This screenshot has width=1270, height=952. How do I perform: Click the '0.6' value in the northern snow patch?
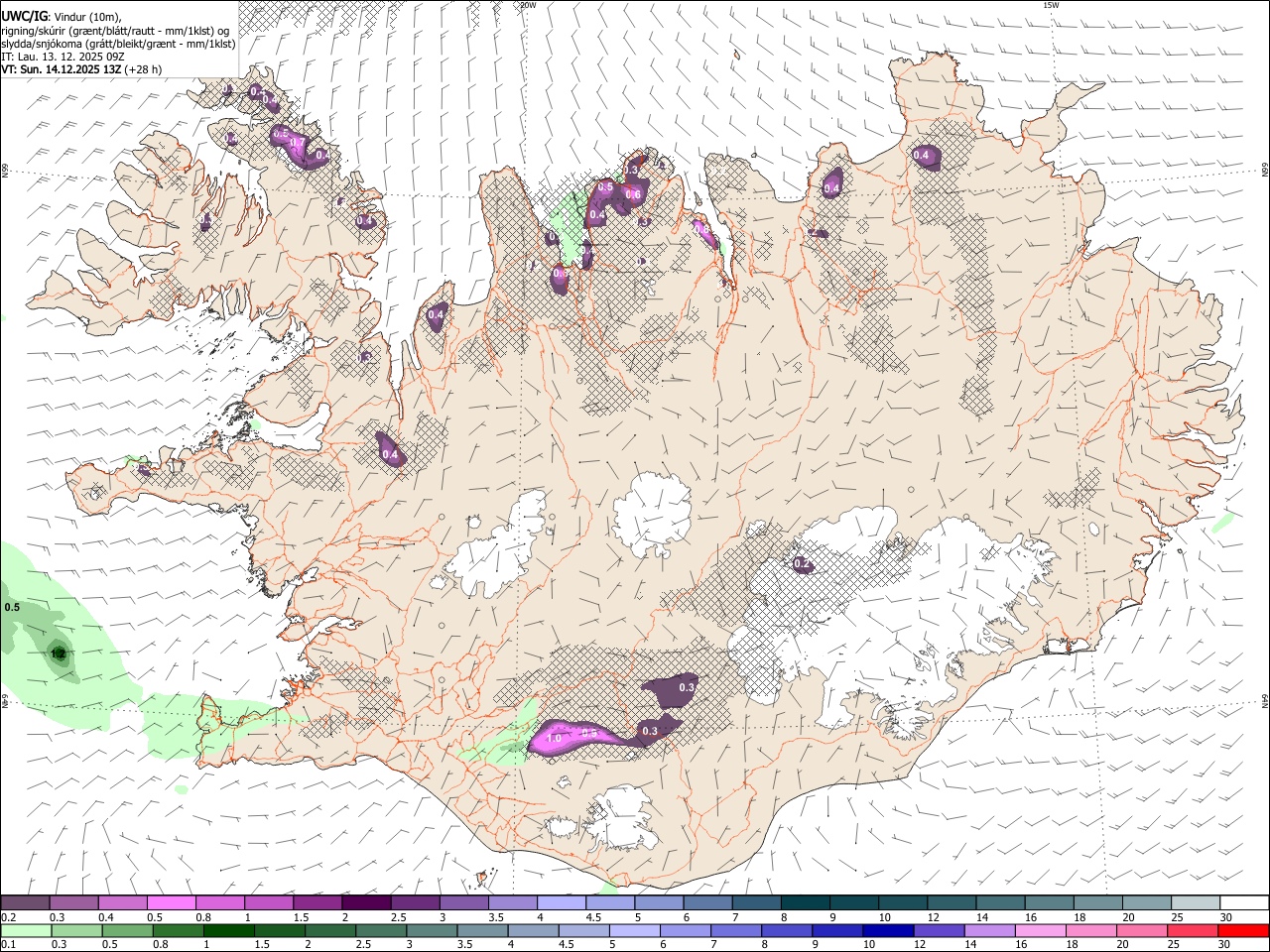(x=632, y=194)
